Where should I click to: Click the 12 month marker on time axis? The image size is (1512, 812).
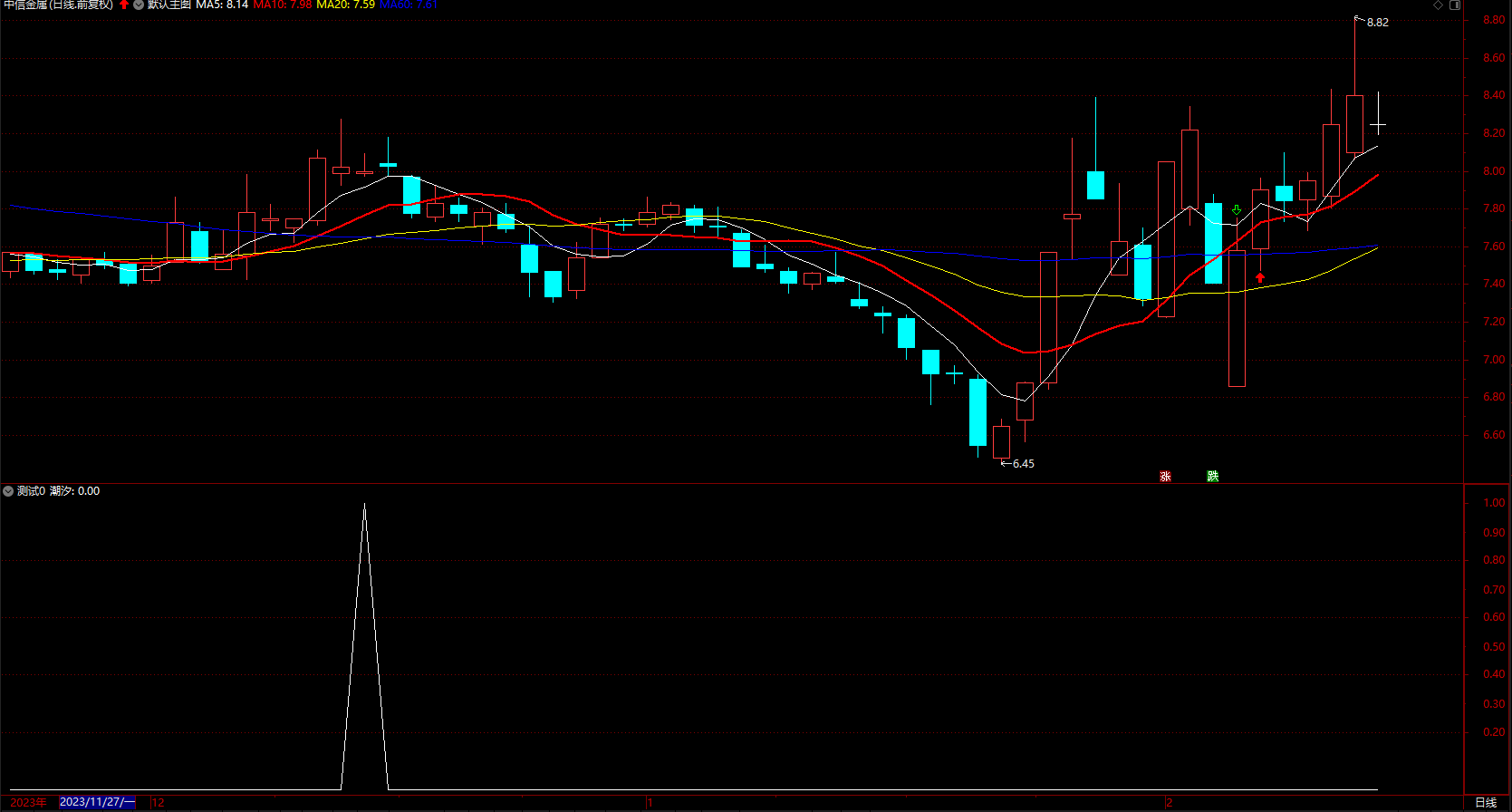pyautogui.click(x=159, y=802)
